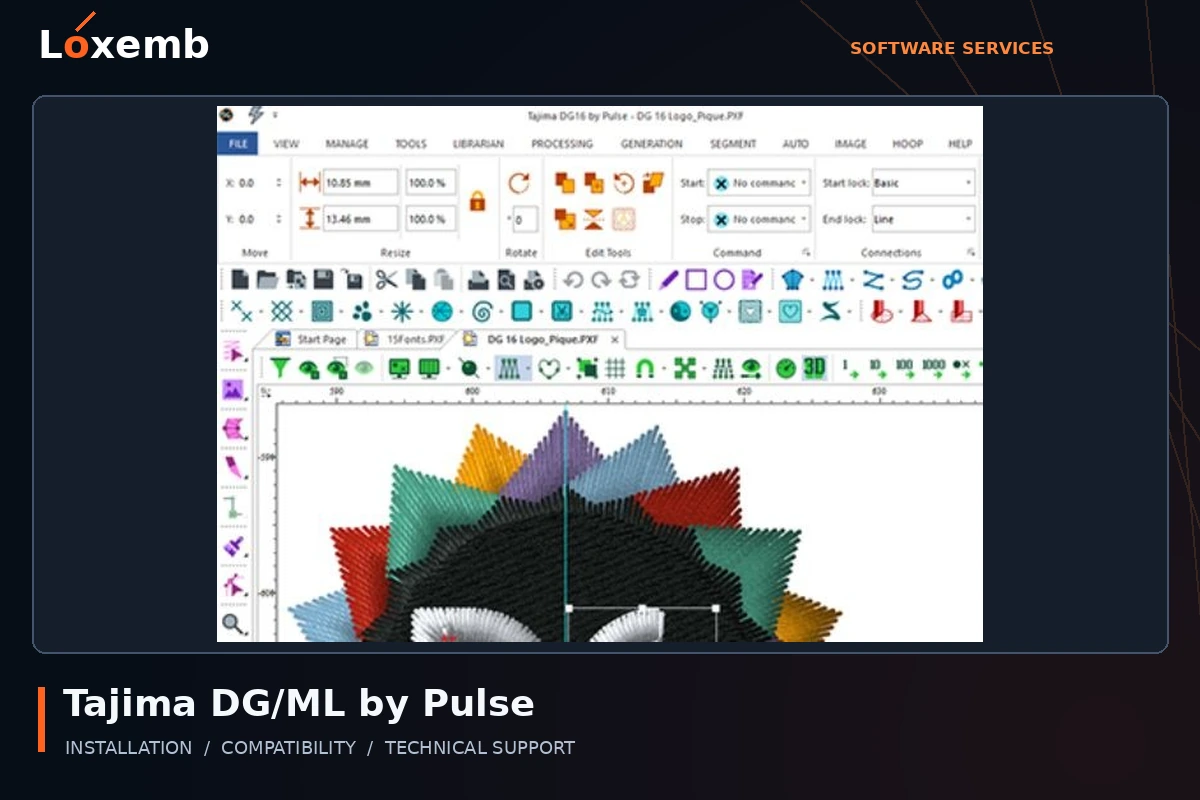Click the green fit-to-window arrows icon
Screen dimensions: 1200x800
[x=684, y=368]
